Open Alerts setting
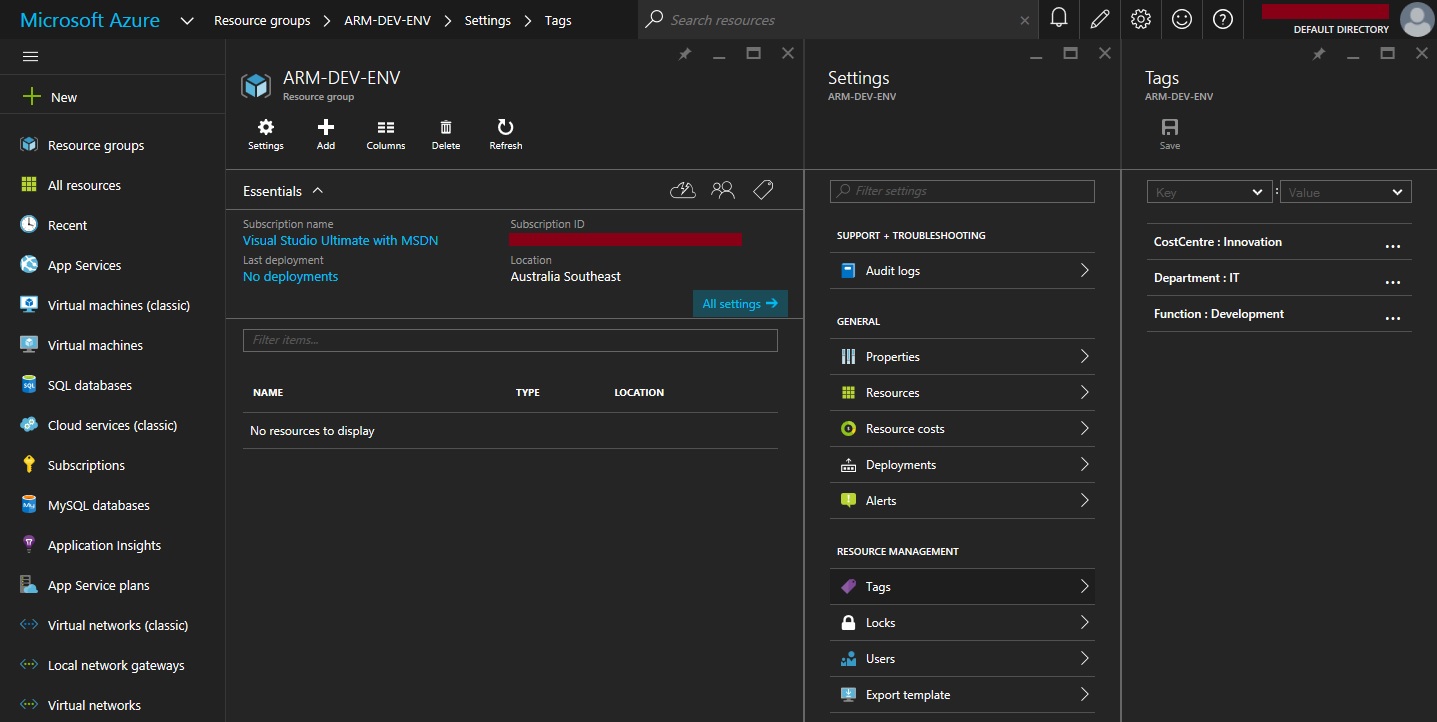 (x=962, y=500)
